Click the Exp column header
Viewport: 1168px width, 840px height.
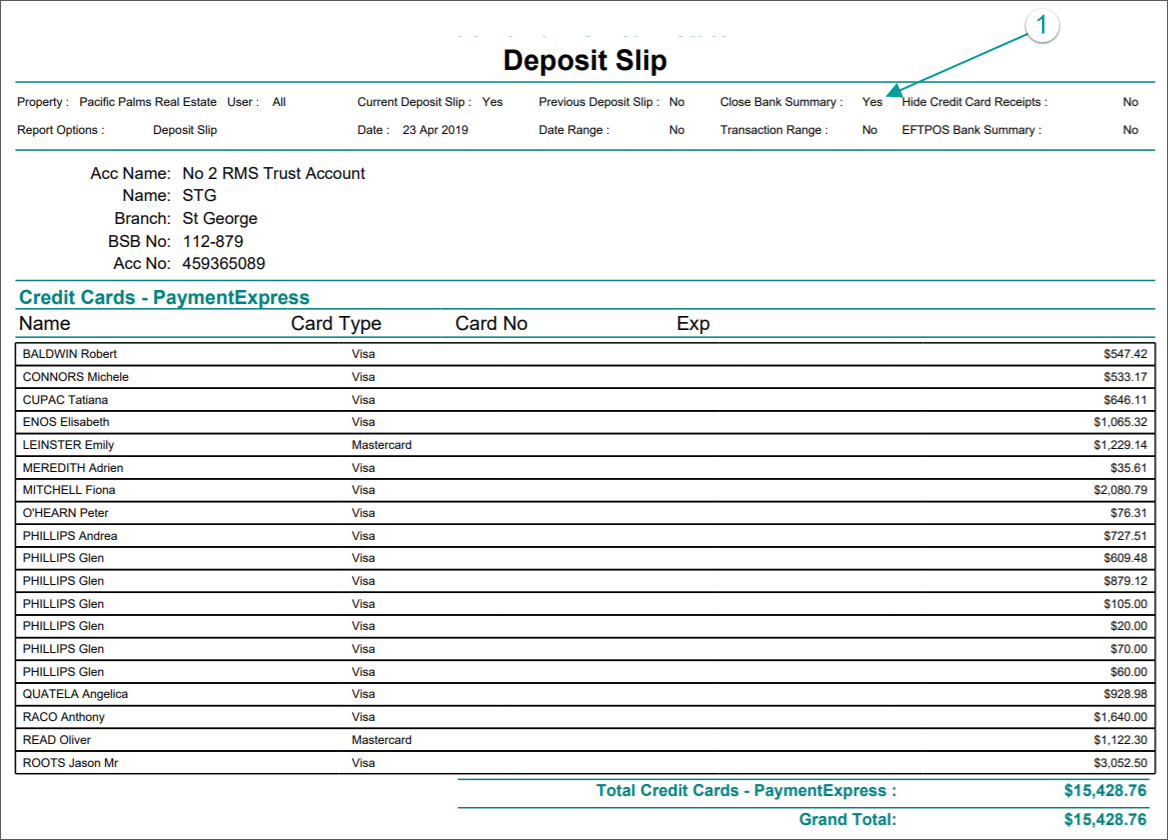(693, 323)
